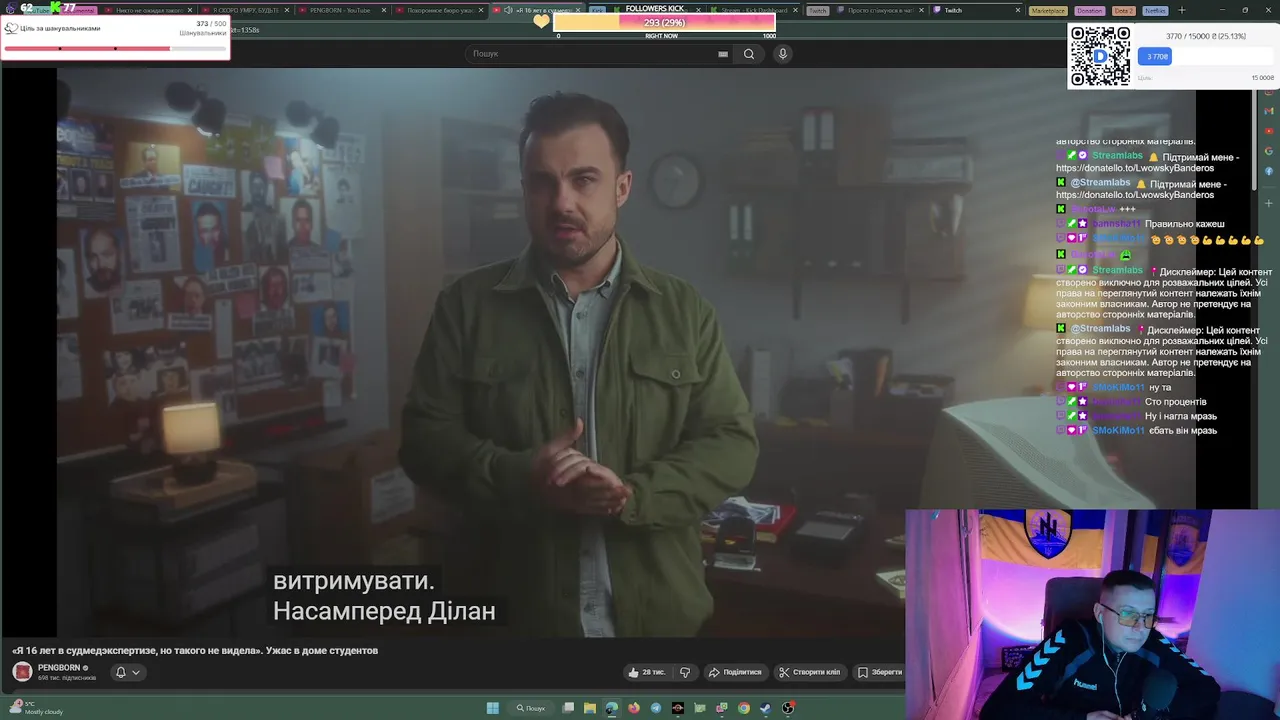Viewport: 1280px width, 720px height.
Task: Expand the Dota 2 tab group
Action: (1123, 10)
